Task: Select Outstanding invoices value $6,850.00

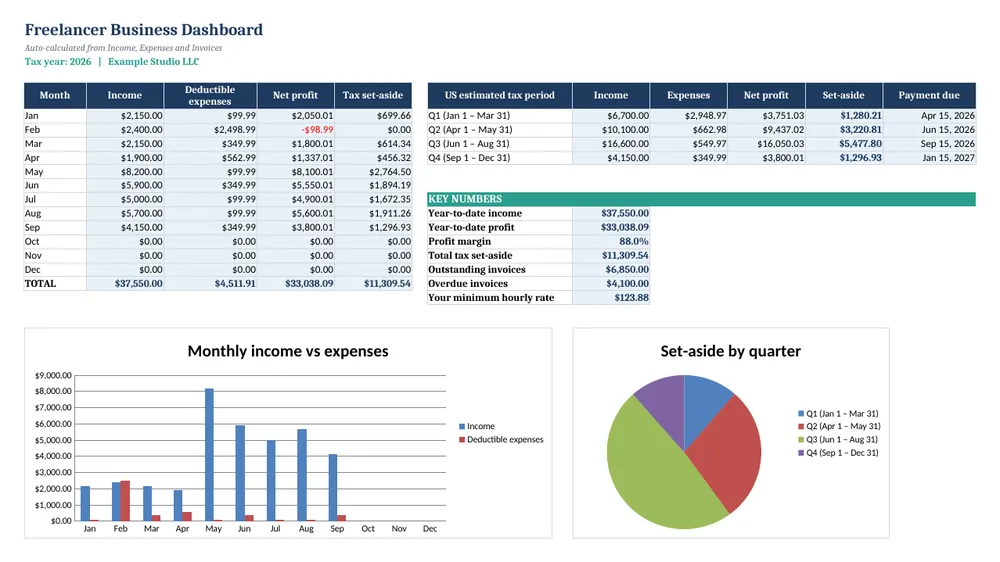Action: tap(611, 269)
